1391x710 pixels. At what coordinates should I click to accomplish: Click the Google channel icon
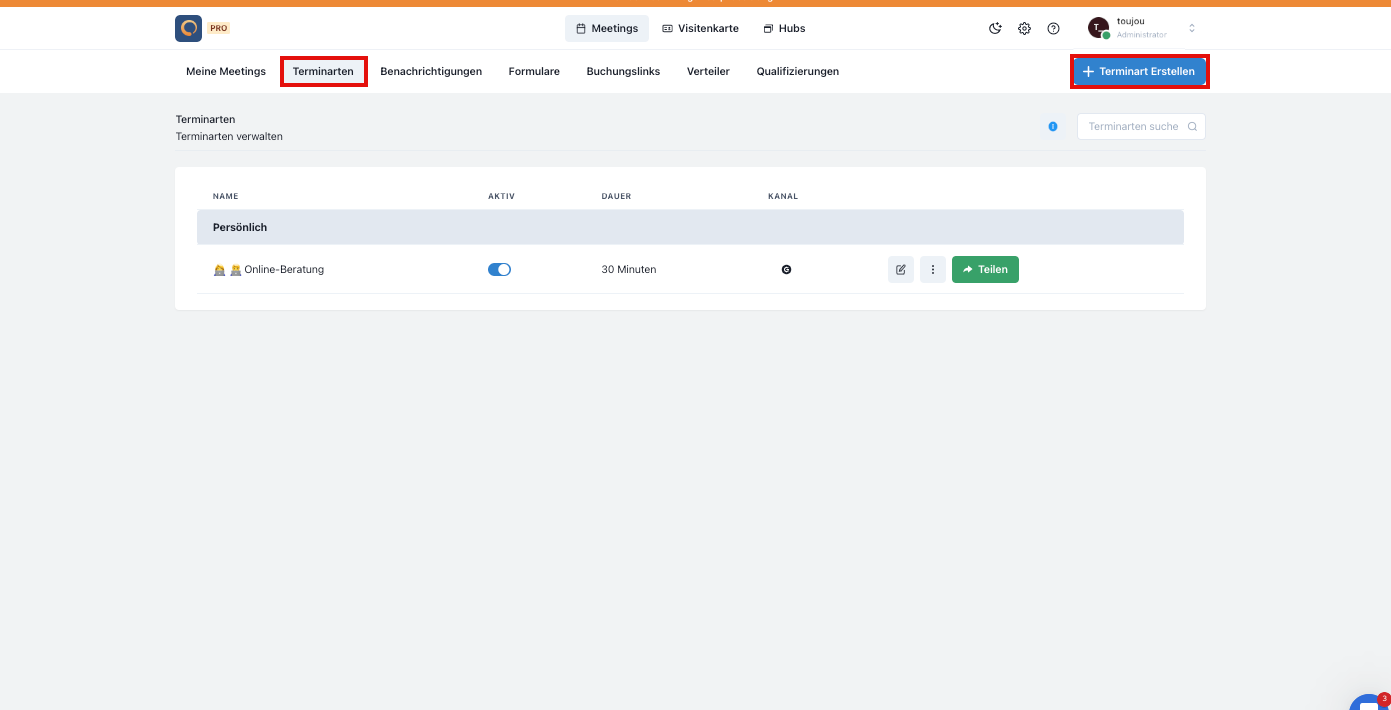[786, 270]
